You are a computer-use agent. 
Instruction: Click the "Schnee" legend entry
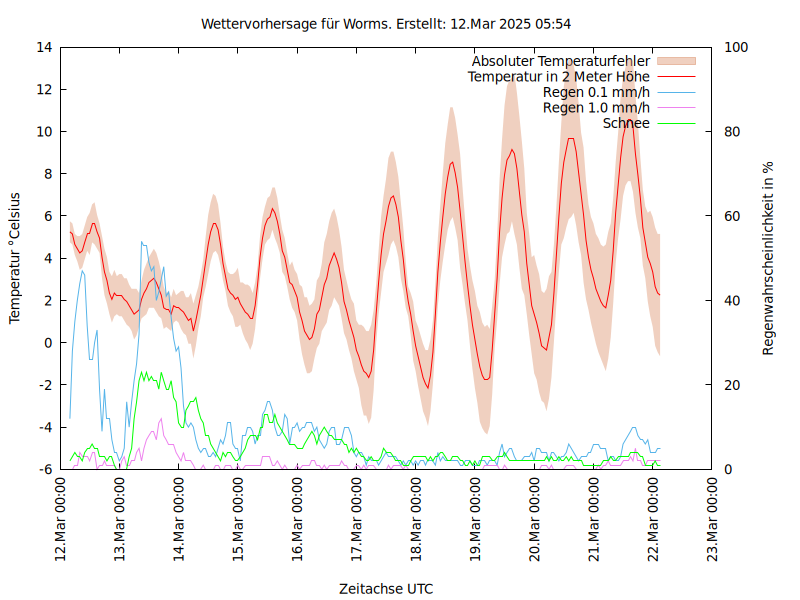tap(626, 123)
